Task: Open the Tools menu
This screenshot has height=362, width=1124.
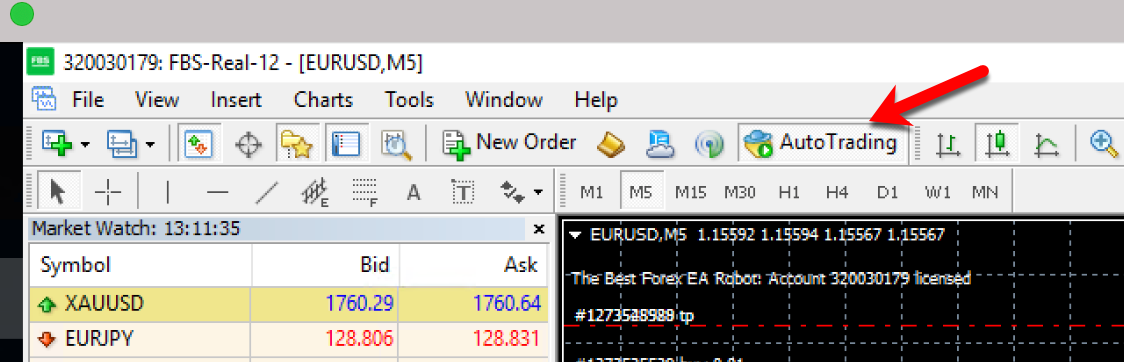Action: pos(409,100)
